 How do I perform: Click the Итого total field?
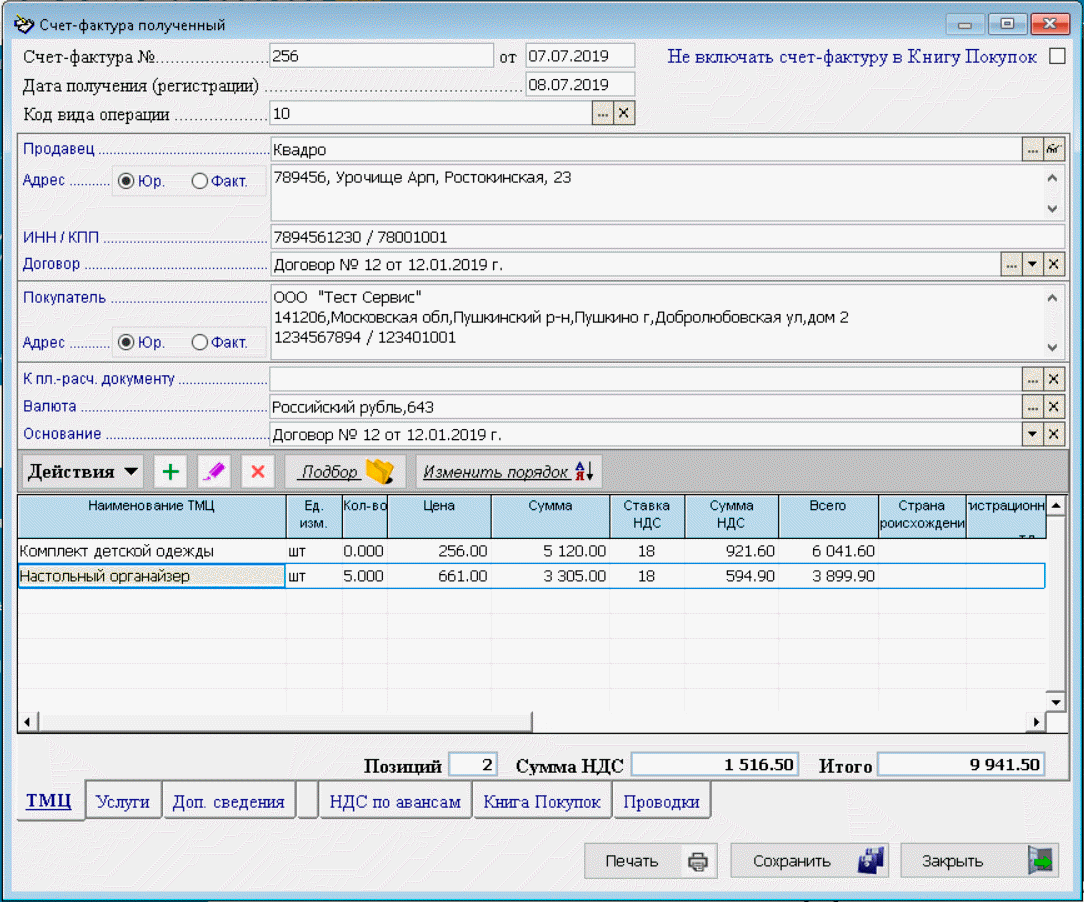click(961, 764)
